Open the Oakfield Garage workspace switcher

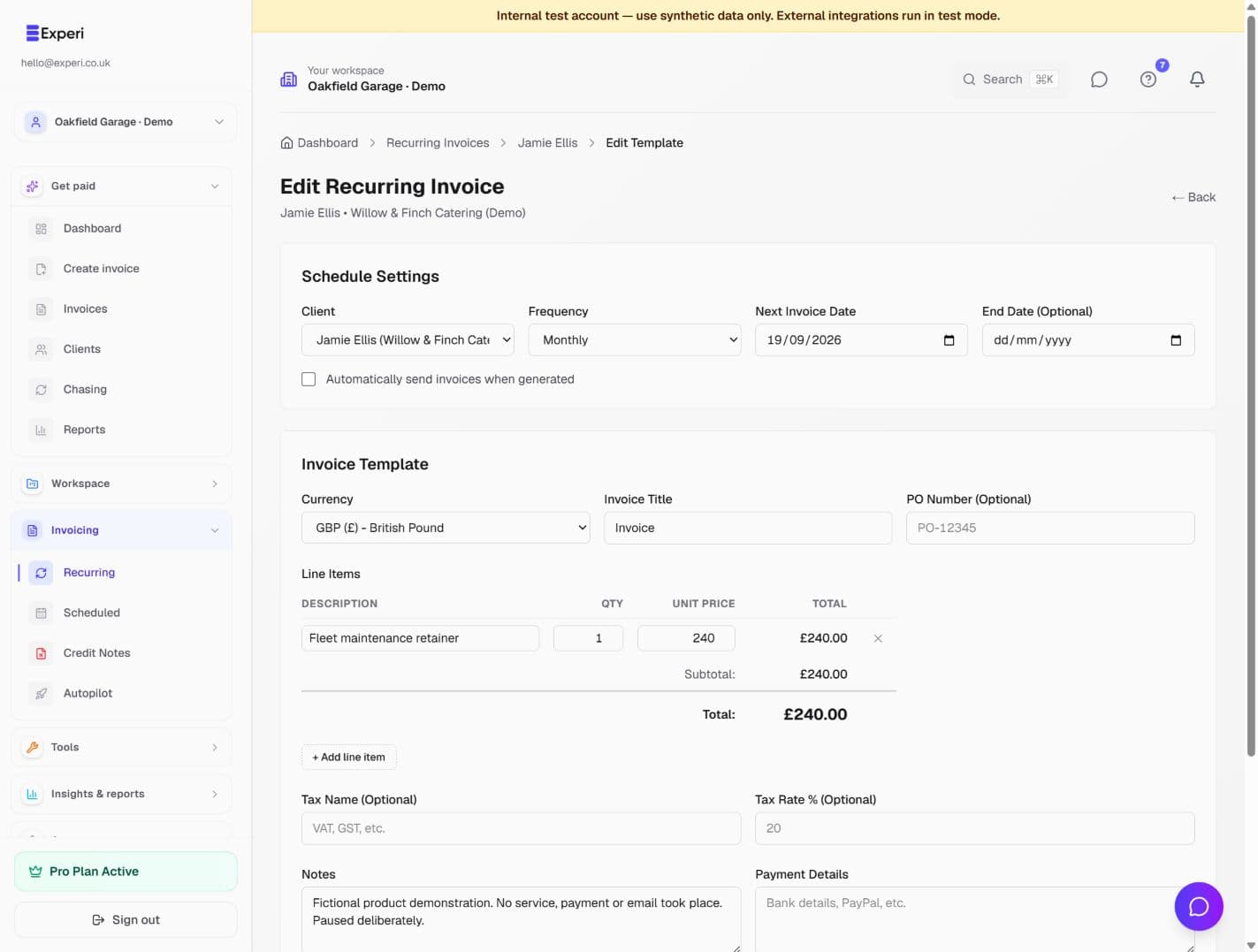[x=125, y=122]
